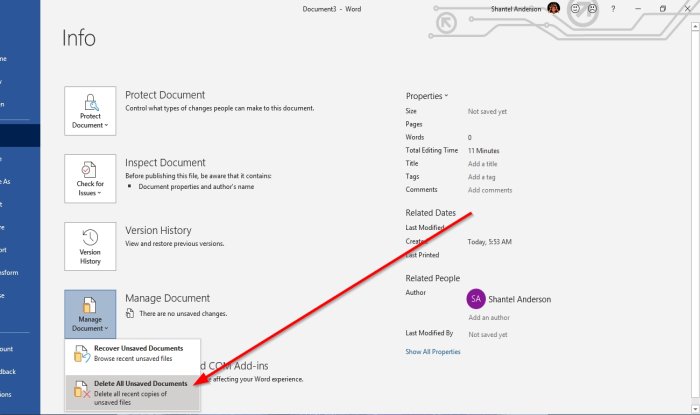Open Save As in the sidebar

click(5, 182)
